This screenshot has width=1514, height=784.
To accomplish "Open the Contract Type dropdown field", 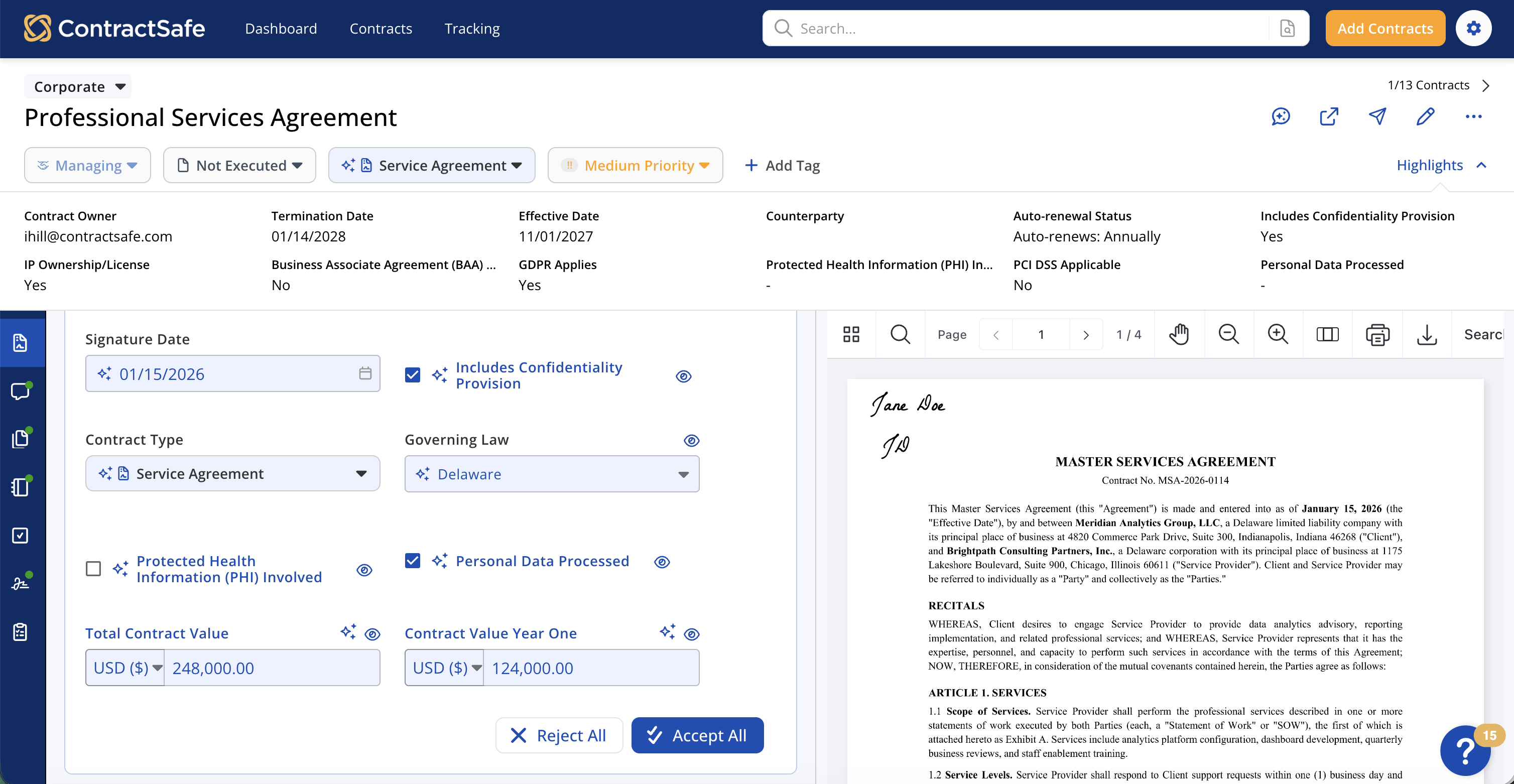I will point(233,474).
